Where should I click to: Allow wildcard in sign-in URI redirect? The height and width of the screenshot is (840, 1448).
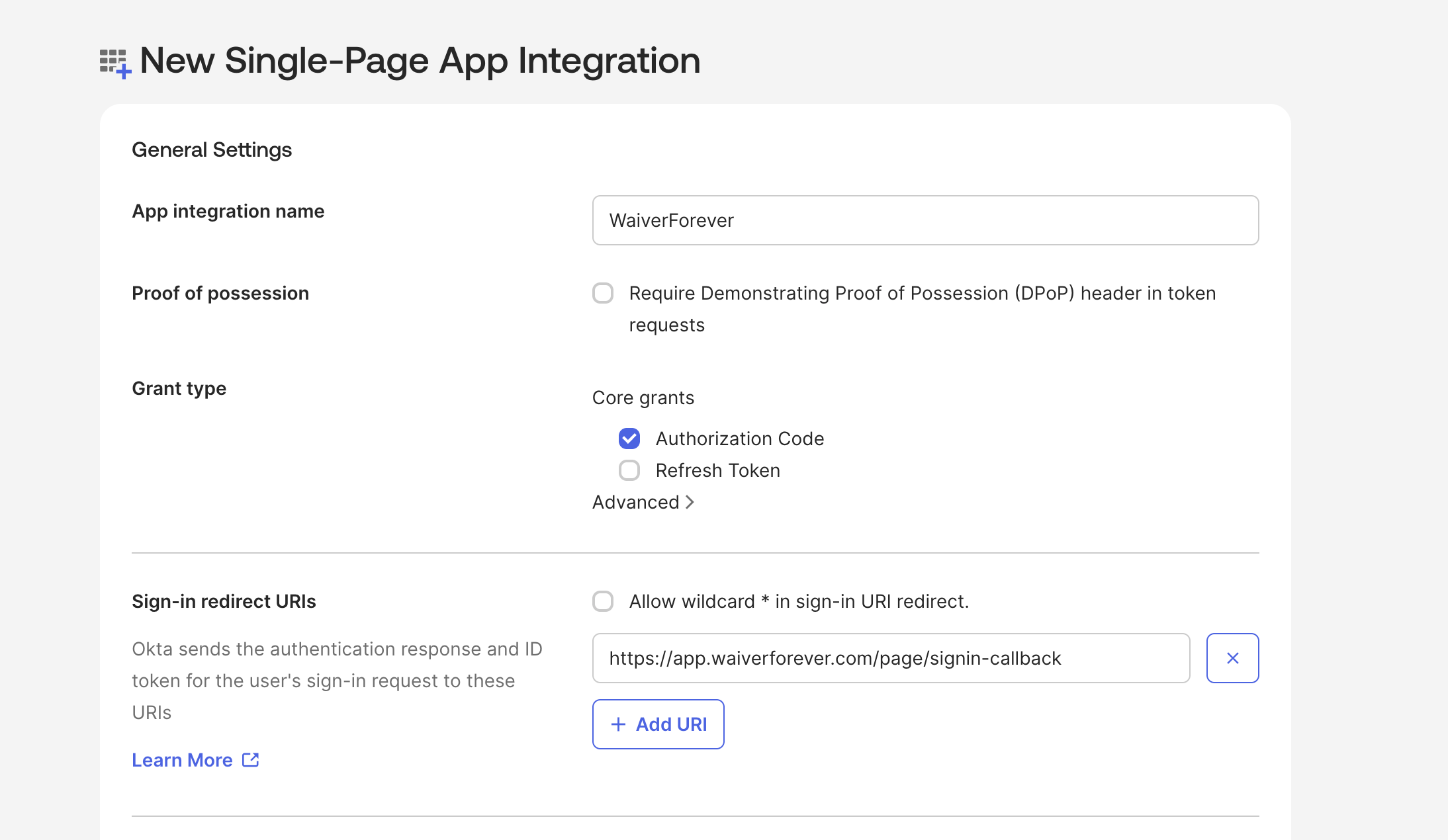pyautogui.click(x=603, y=601)
